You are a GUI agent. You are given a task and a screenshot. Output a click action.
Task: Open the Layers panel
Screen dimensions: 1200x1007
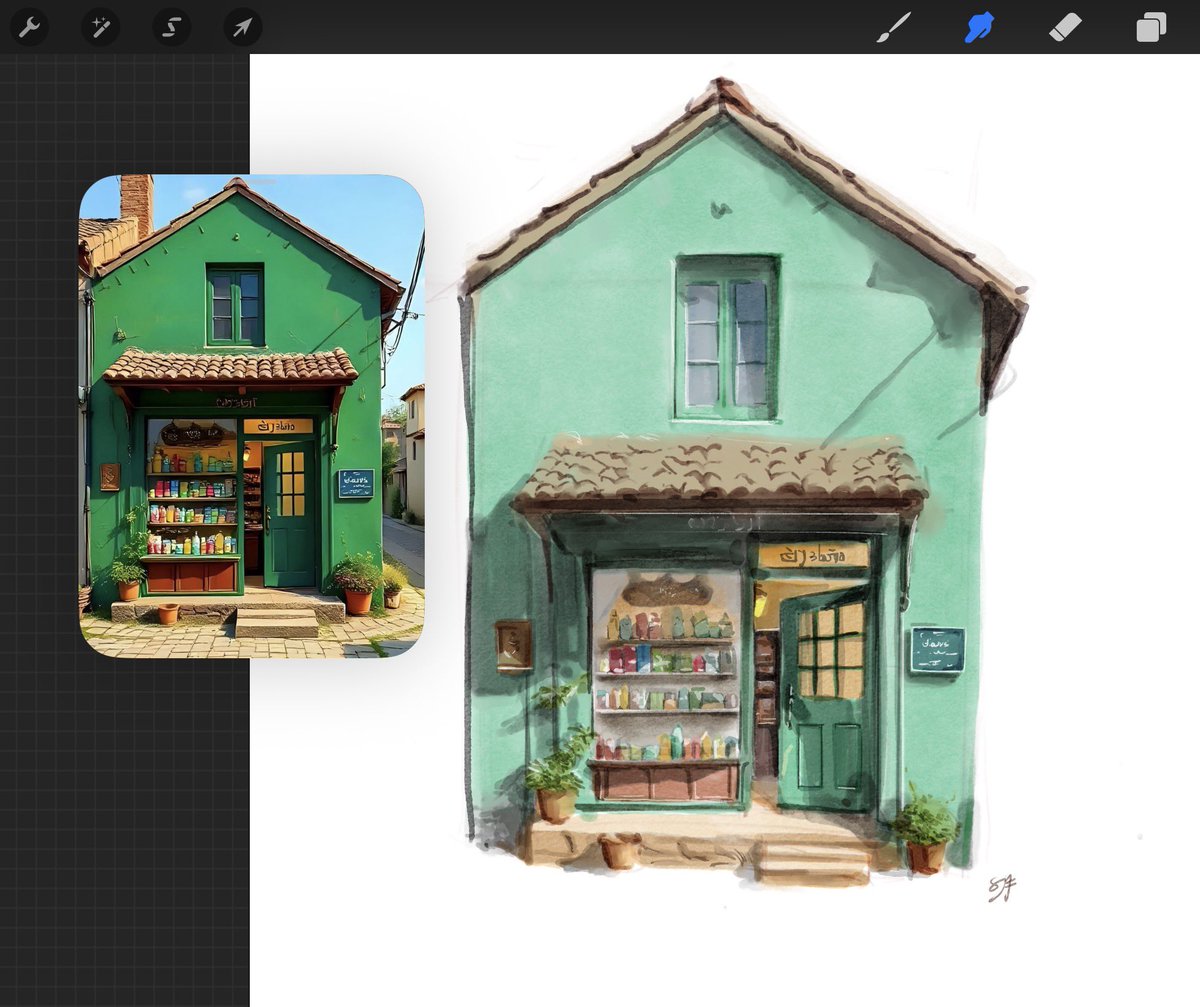[1151, 27]
